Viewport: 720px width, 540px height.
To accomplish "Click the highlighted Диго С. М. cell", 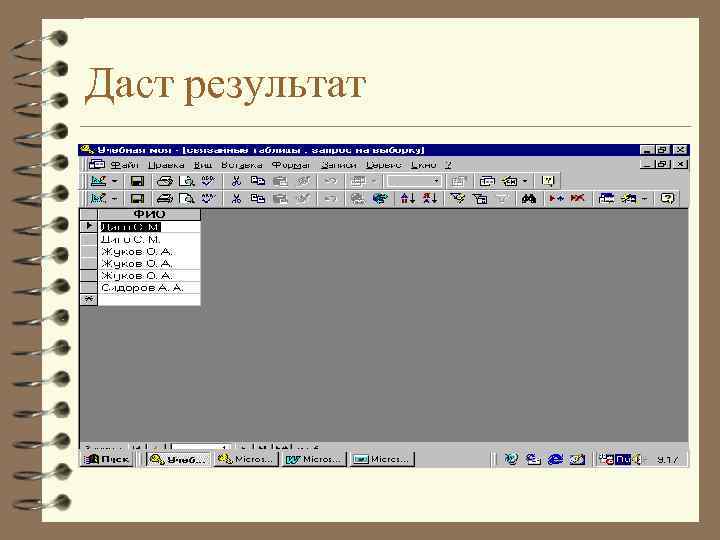I will 149,227.
